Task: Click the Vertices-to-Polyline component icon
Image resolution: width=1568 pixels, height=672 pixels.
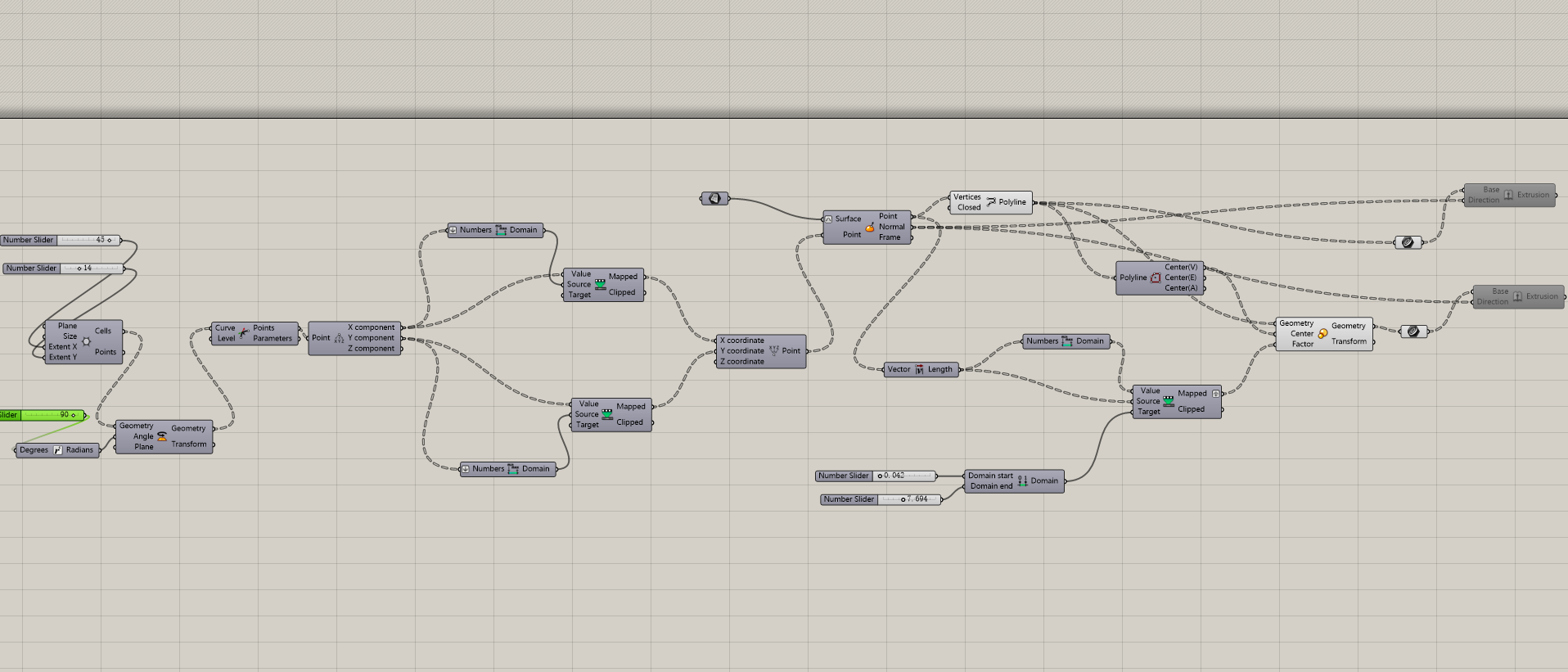Action: pyautogui.click(x=991, y=202)
